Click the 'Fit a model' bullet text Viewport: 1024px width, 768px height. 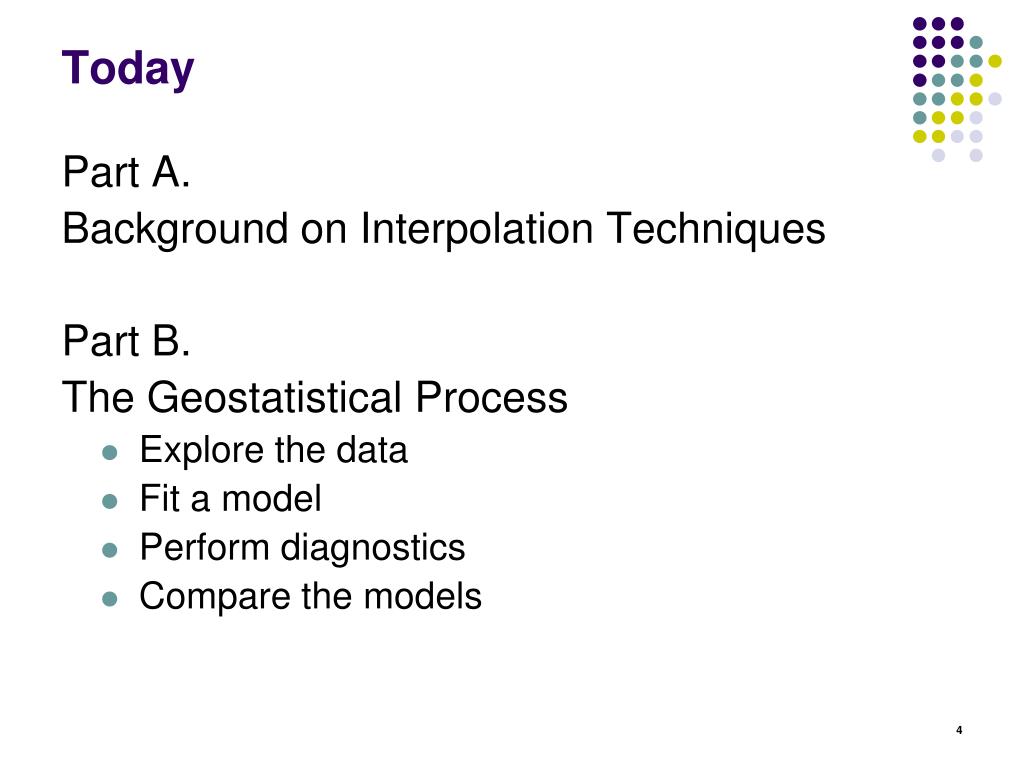231,499
